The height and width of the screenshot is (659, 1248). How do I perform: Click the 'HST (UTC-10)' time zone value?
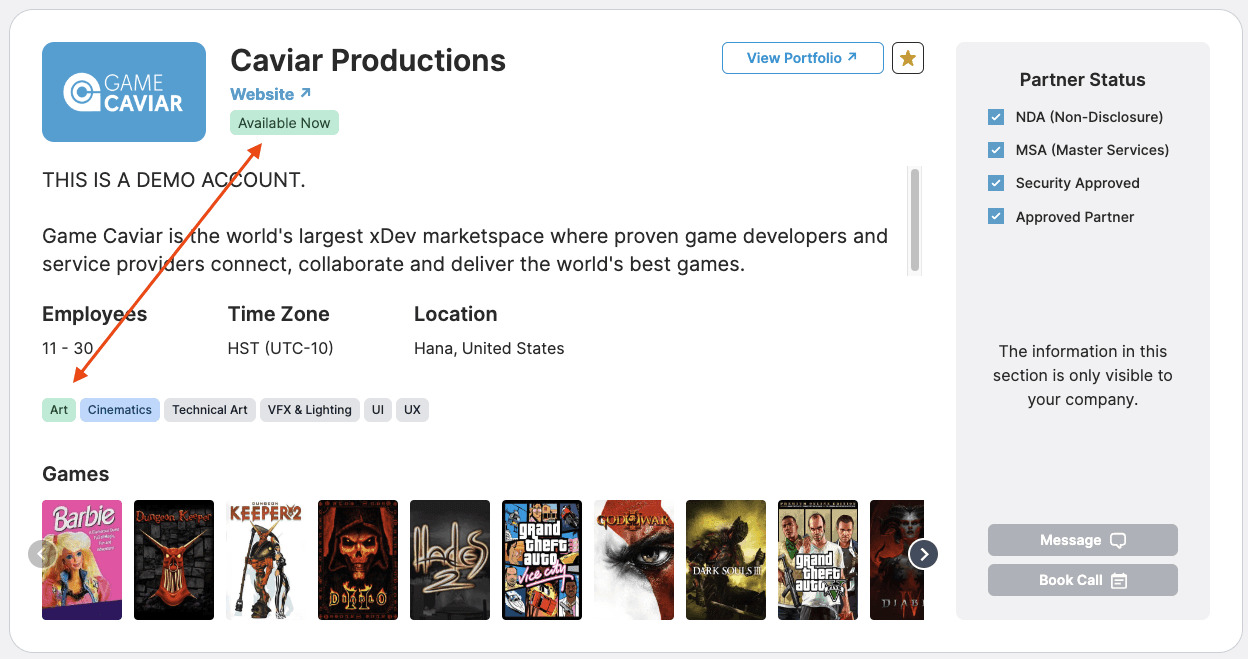point(281,348)
